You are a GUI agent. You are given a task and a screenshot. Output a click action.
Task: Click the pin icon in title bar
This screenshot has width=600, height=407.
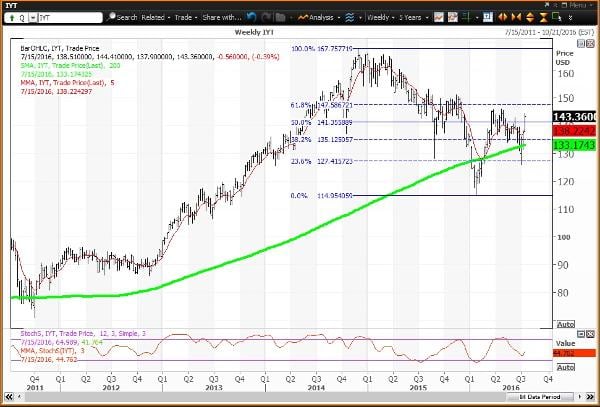pyautogui.click(x=547, y=5)
